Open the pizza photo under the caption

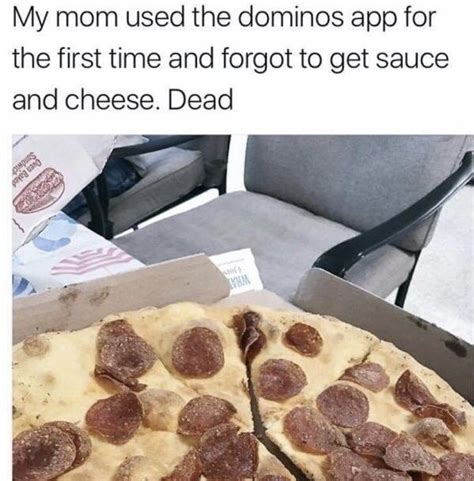point(243,307)
